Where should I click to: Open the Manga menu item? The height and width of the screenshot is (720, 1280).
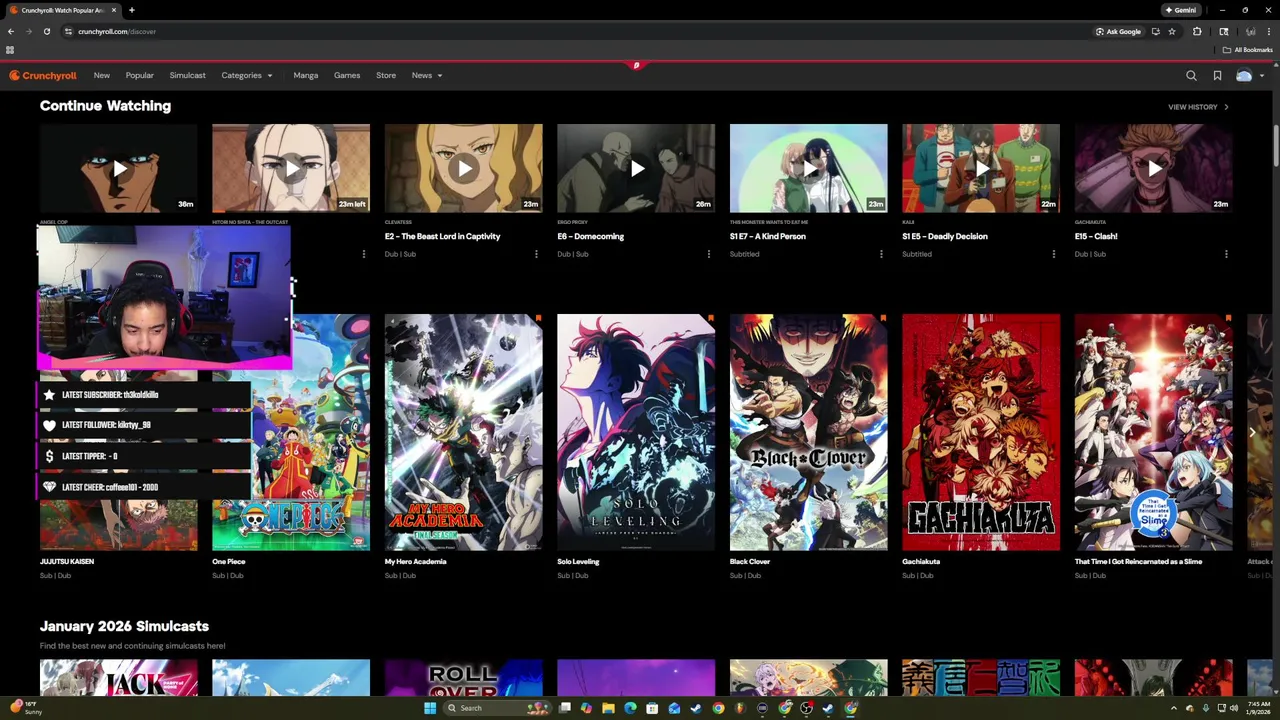pyautogui.click(x=306, y=75)
